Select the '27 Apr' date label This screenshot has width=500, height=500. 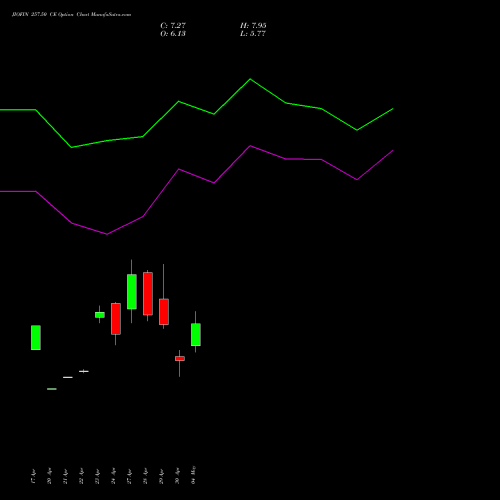pyautogui.click(x=129, y=476)
